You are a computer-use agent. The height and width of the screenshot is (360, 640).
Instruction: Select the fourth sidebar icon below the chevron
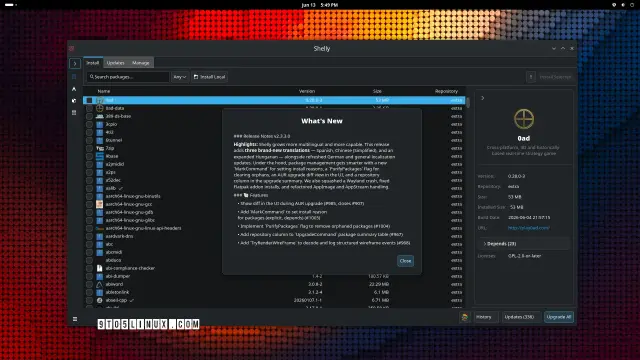click(74, 112)
